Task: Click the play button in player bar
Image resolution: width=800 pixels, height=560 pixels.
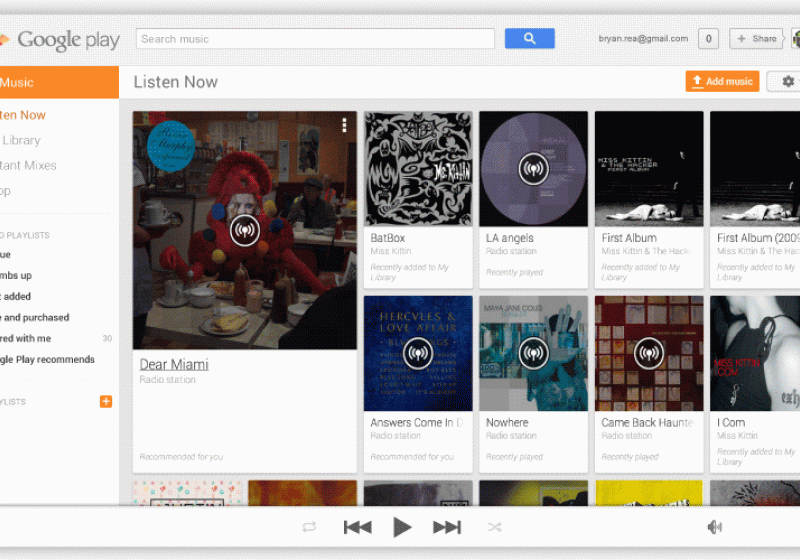Action: (403, 527)
